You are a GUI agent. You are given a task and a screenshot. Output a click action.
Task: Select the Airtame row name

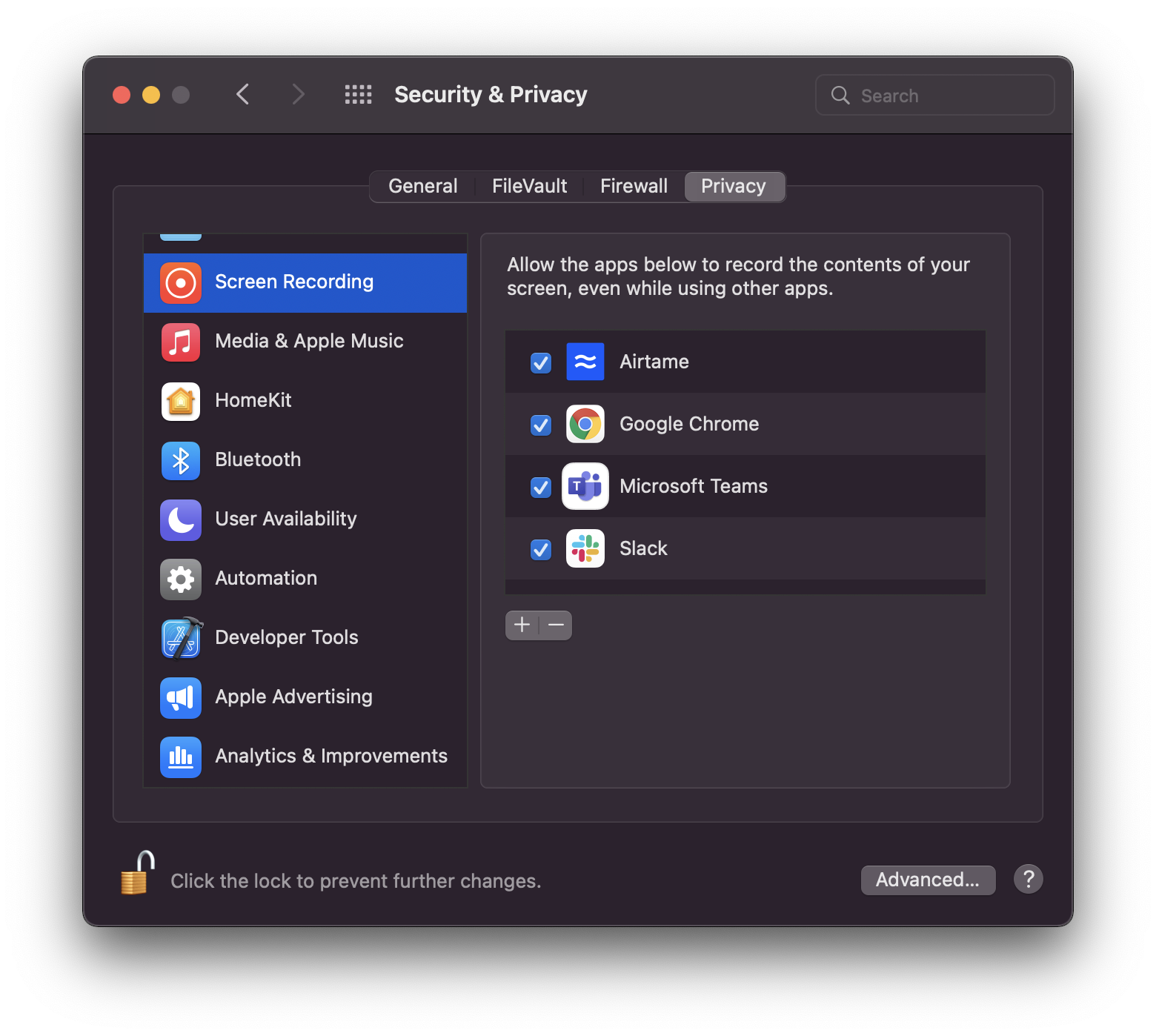click(654, 362)
